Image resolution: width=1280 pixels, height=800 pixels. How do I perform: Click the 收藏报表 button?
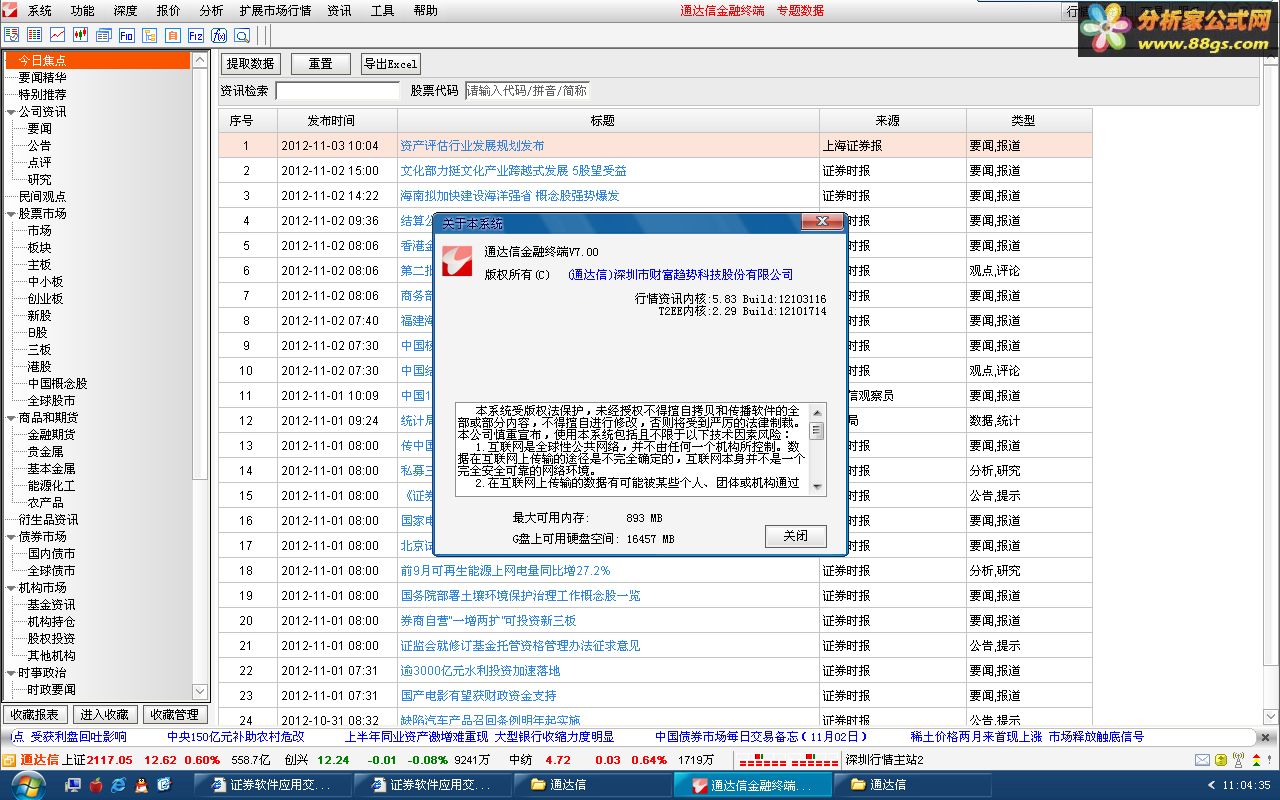tap(35, 715)
